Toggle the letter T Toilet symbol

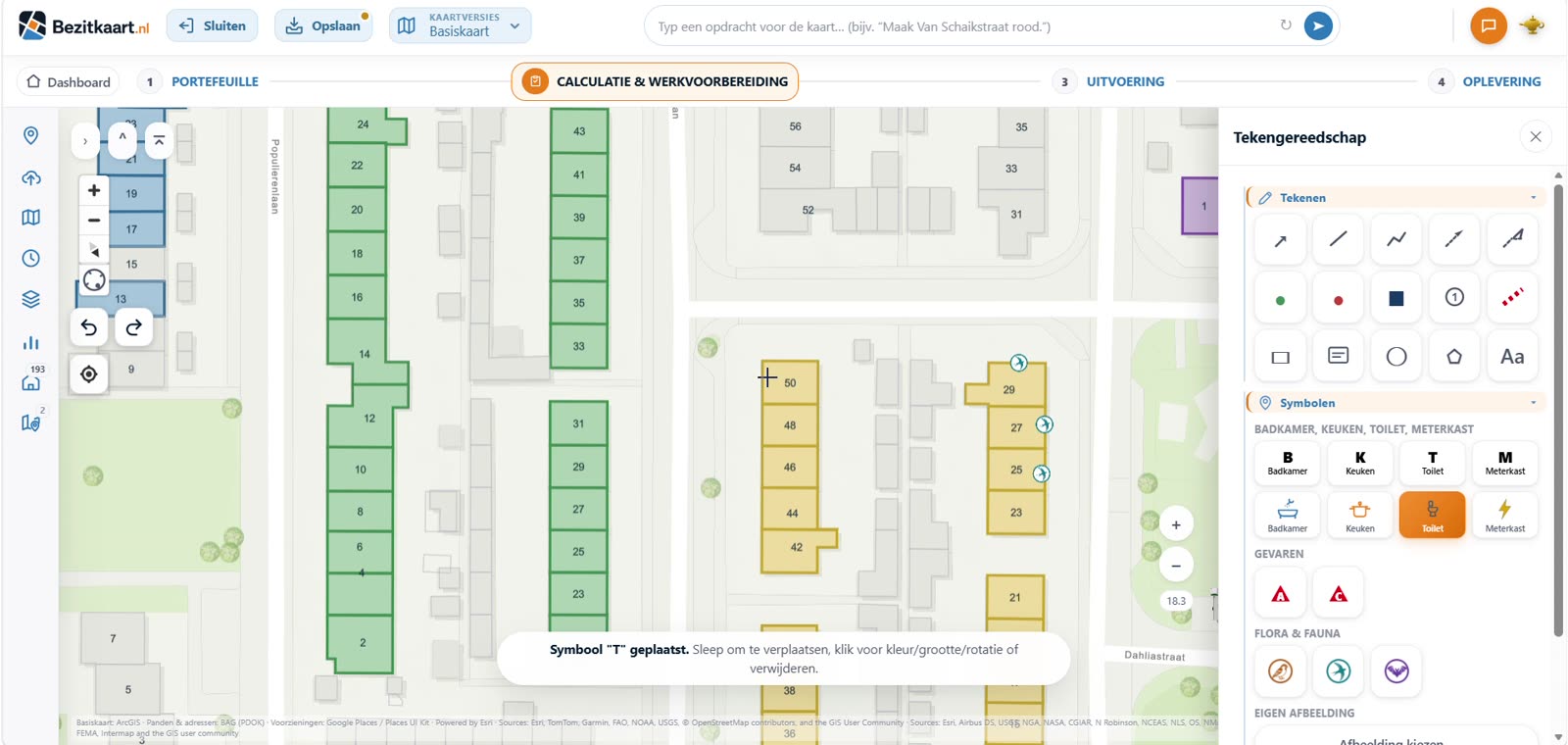coord(1433,463)
